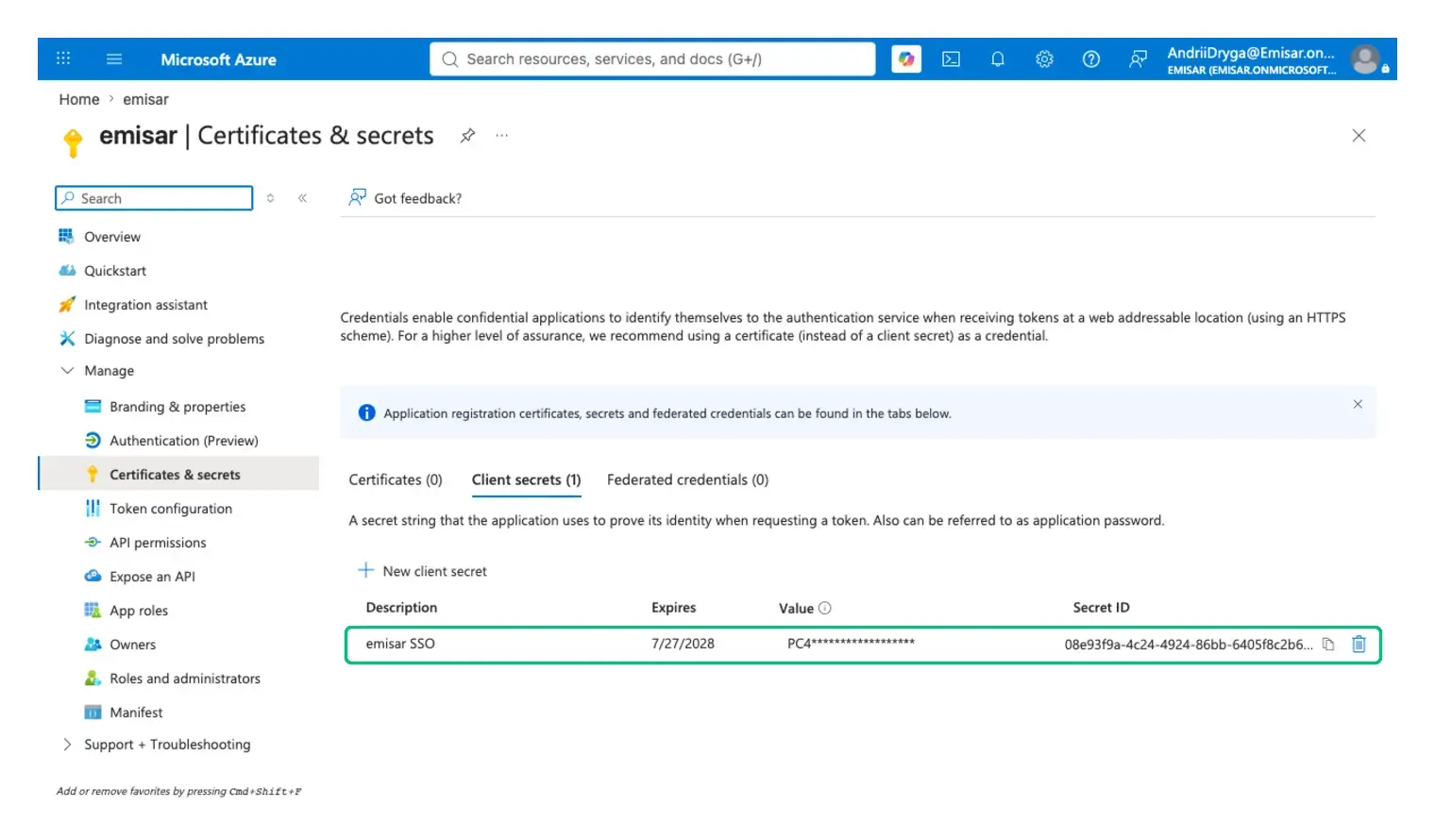Click Got feedback? link

point(406,198)
